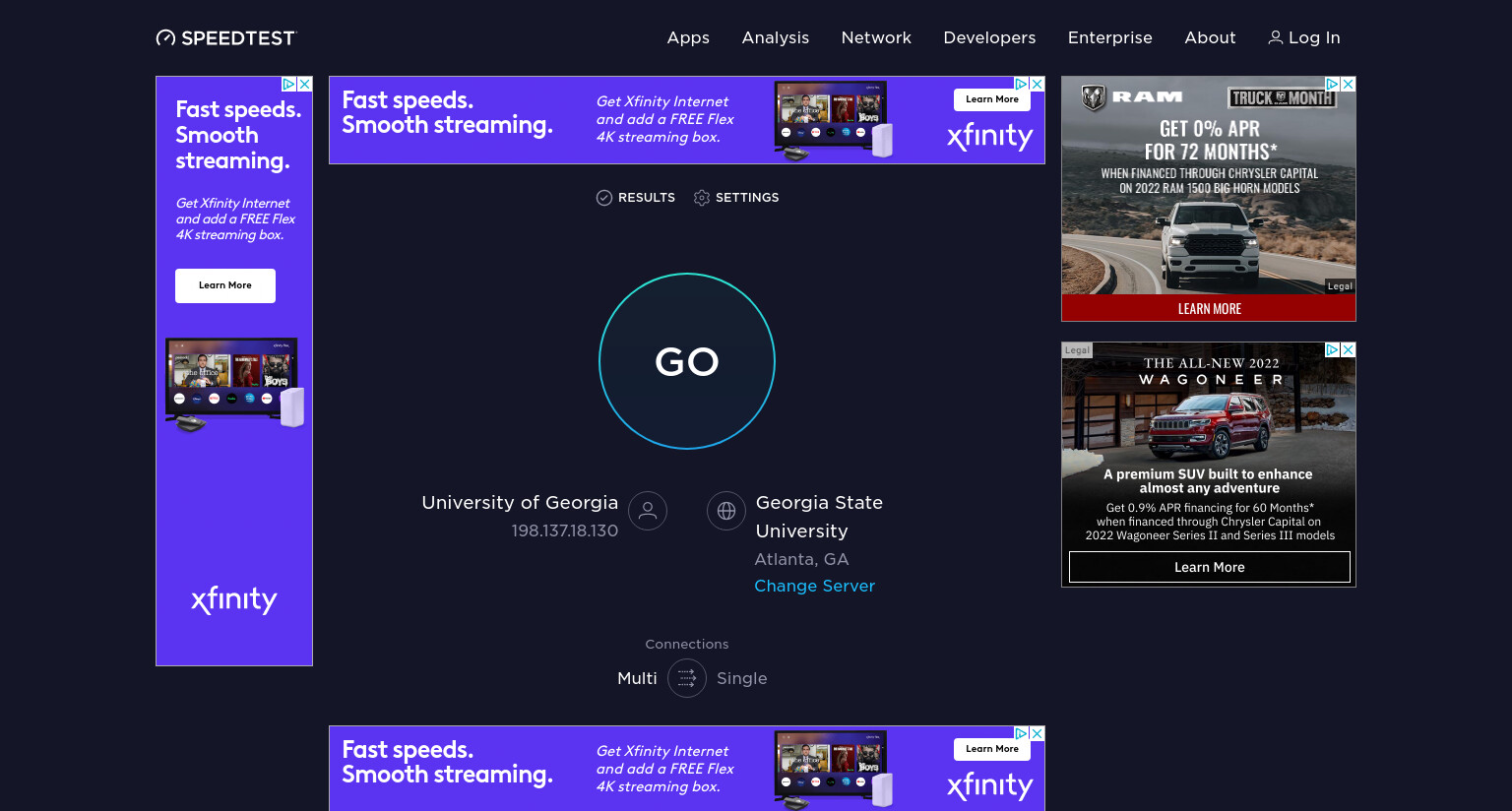Click 'GET 0% APR FOR 72 MONTHS' headline
The height and width of the screenshot is (811, 1512).
1210,140
